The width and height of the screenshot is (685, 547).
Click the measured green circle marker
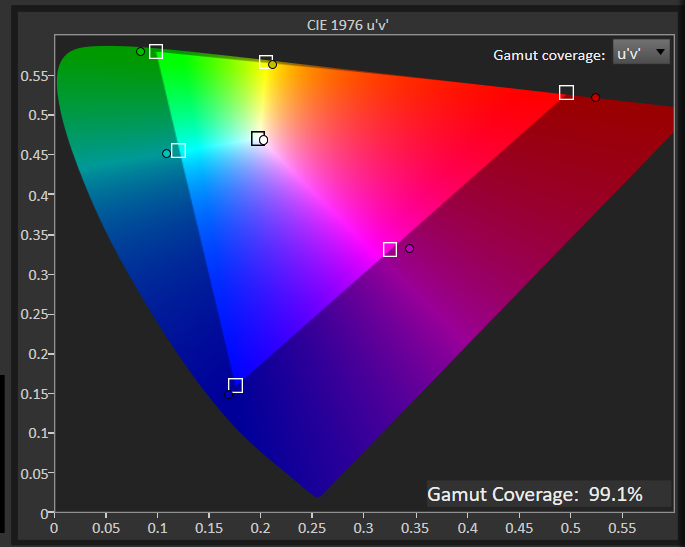(141, 52)
